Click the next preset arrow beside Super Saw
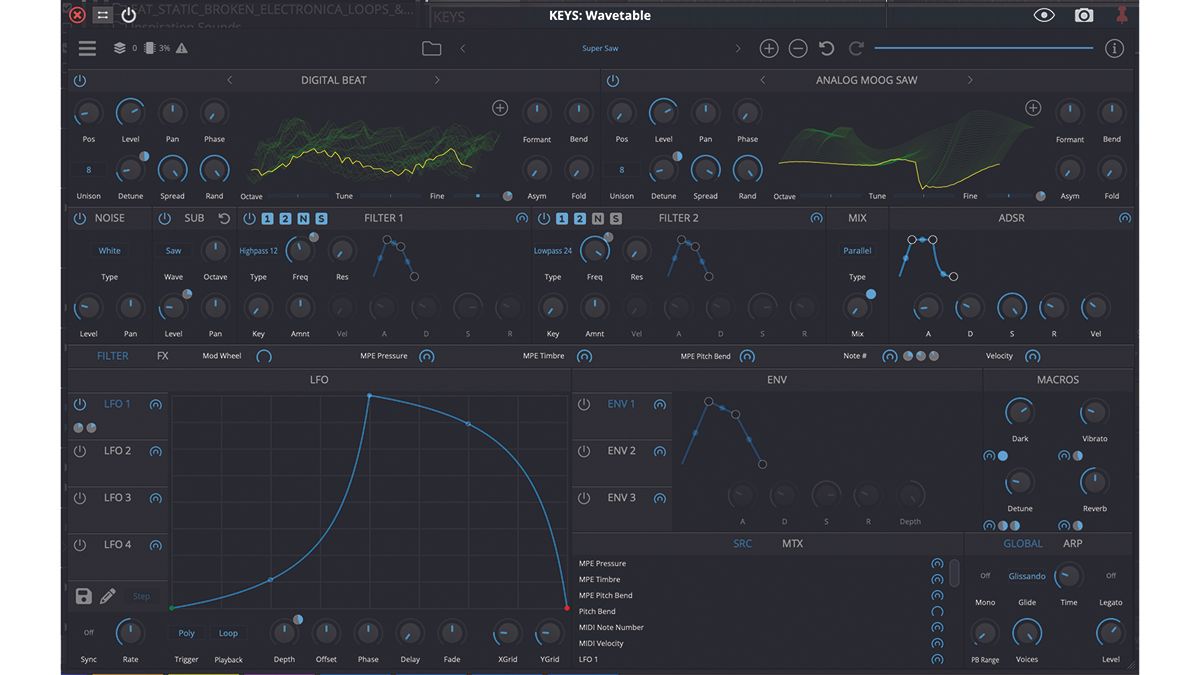Image resolution: width=1200 pixels, height=675 pixels. tap(737, 47)
